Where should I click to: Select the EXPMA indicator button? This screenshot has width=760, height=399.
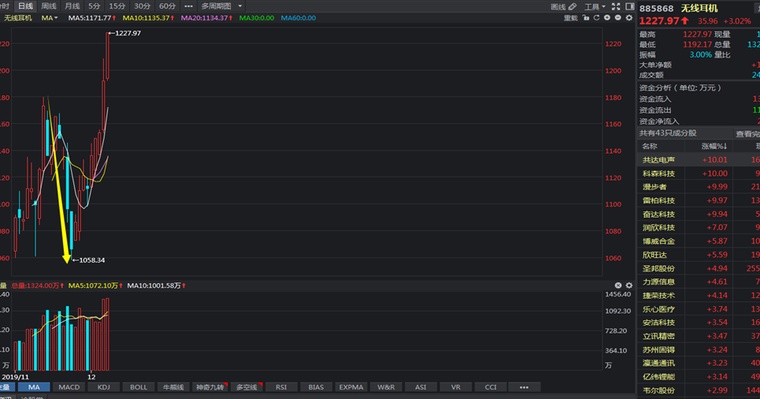tap(351, 387)
